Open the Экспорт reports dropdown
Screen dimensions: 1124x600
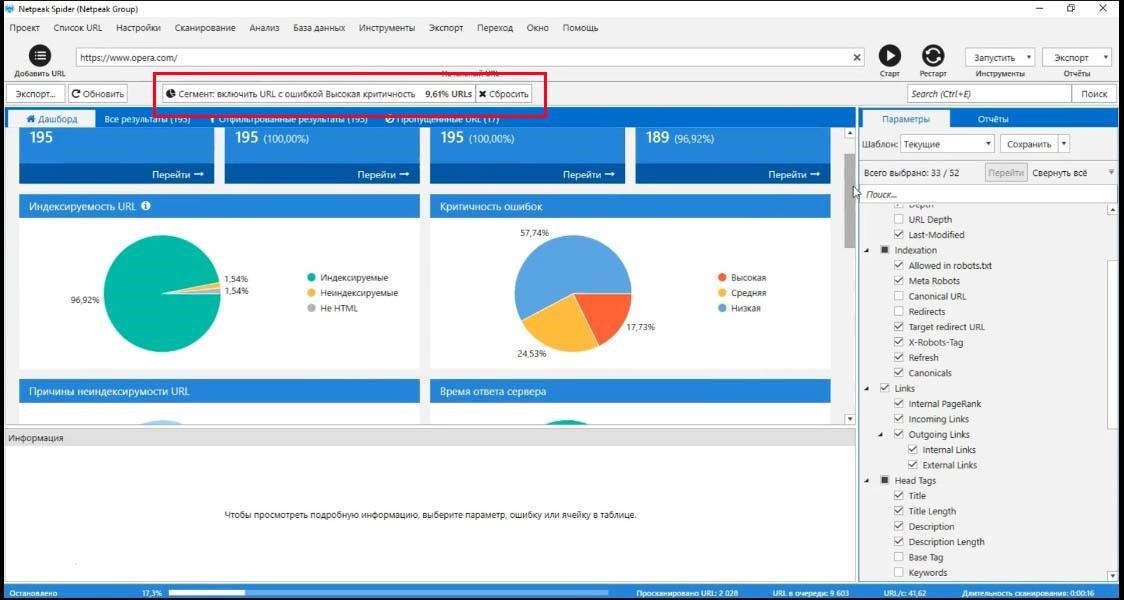[x=1077, y=58]
